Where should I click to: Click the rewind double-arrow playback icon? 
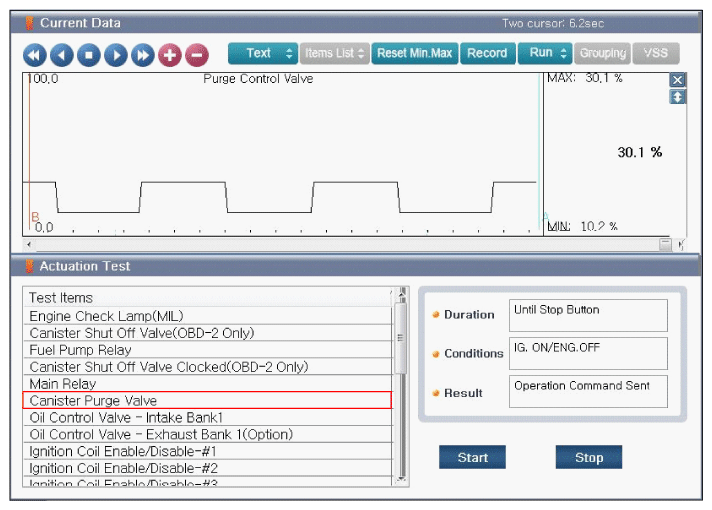[35, 55]
